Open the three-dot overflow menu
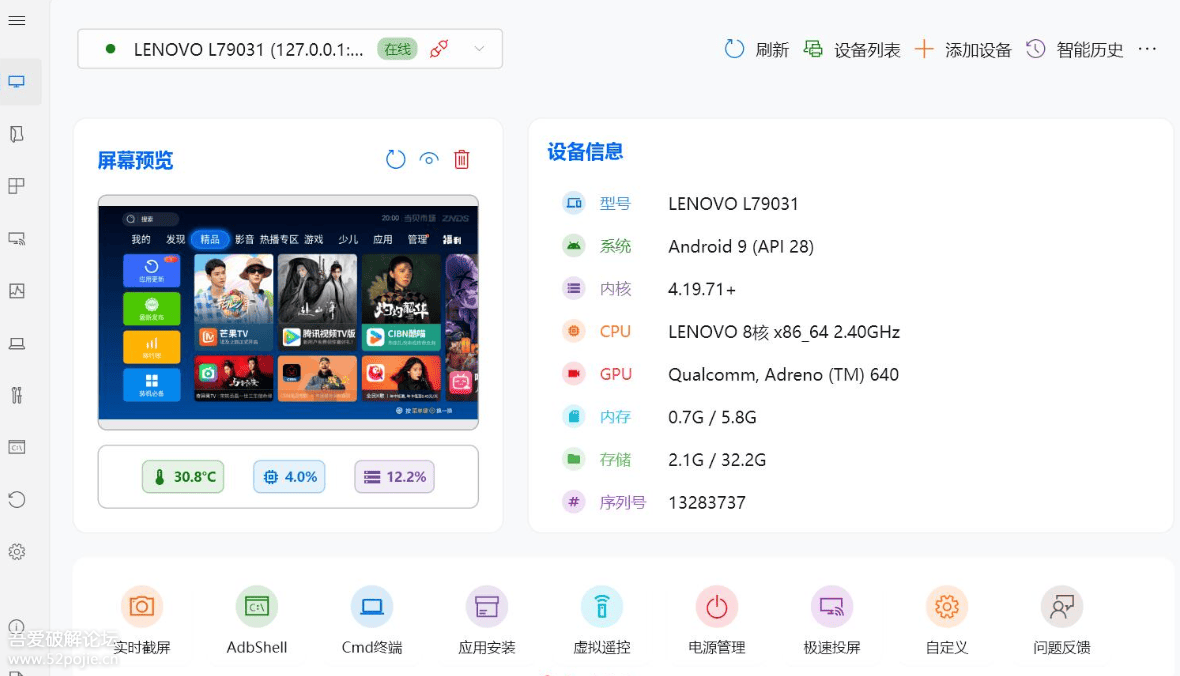The height and width of the screenshot is (676, 1180). tap(1147, 49)
